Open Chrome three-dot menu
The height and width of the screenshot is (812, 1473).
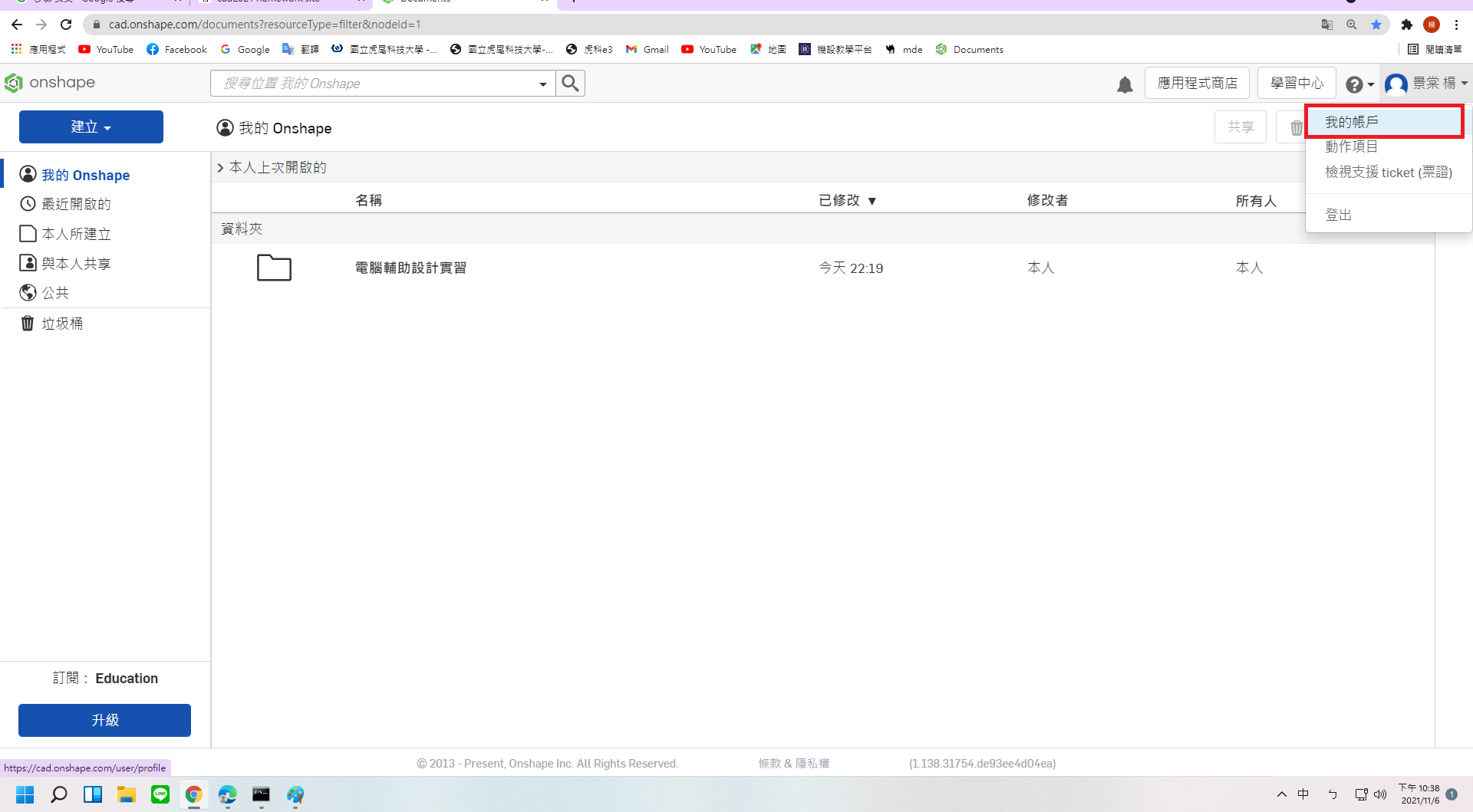click(x=1456, y=25)
